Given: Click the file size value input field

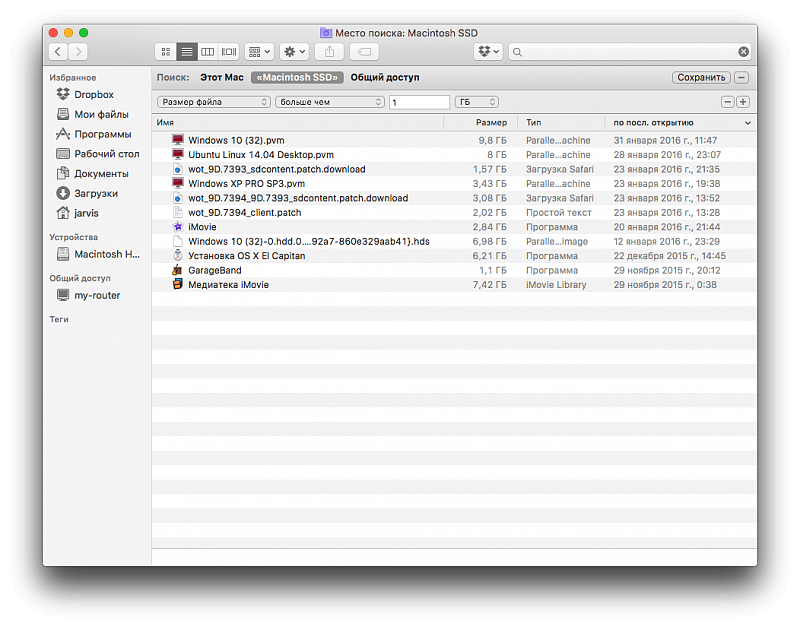Looking at the screenshot, I should tap(419, 102).
